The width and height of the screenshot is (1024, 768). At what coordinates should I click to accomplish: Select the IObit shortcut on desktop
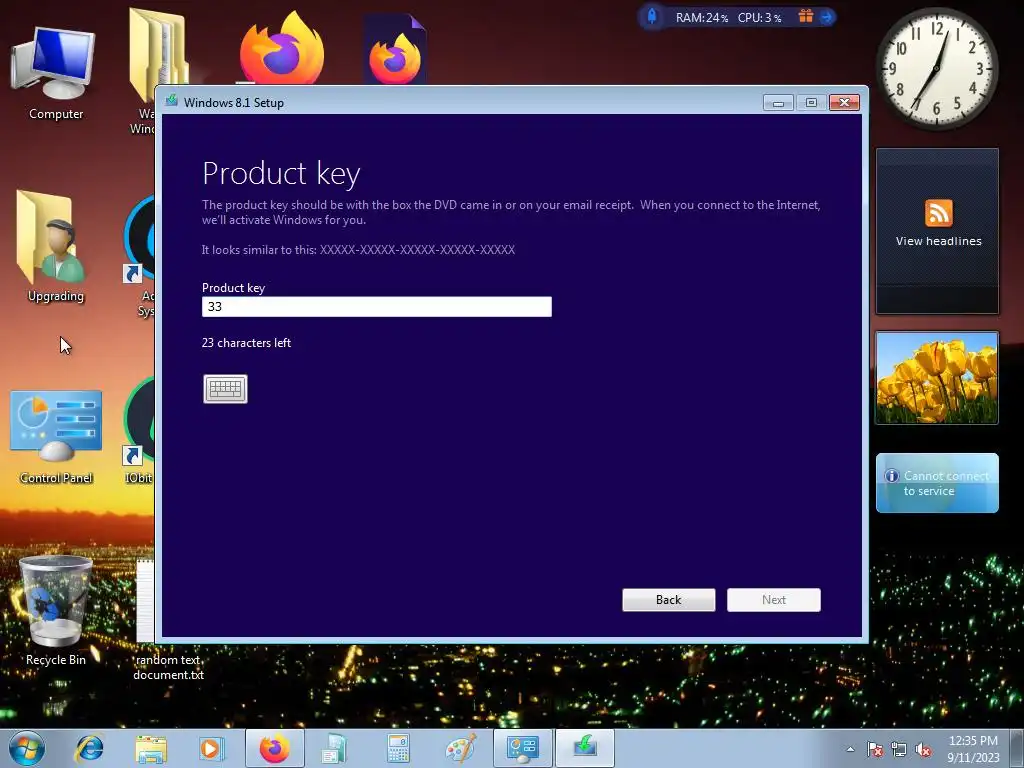pos(140,431)
